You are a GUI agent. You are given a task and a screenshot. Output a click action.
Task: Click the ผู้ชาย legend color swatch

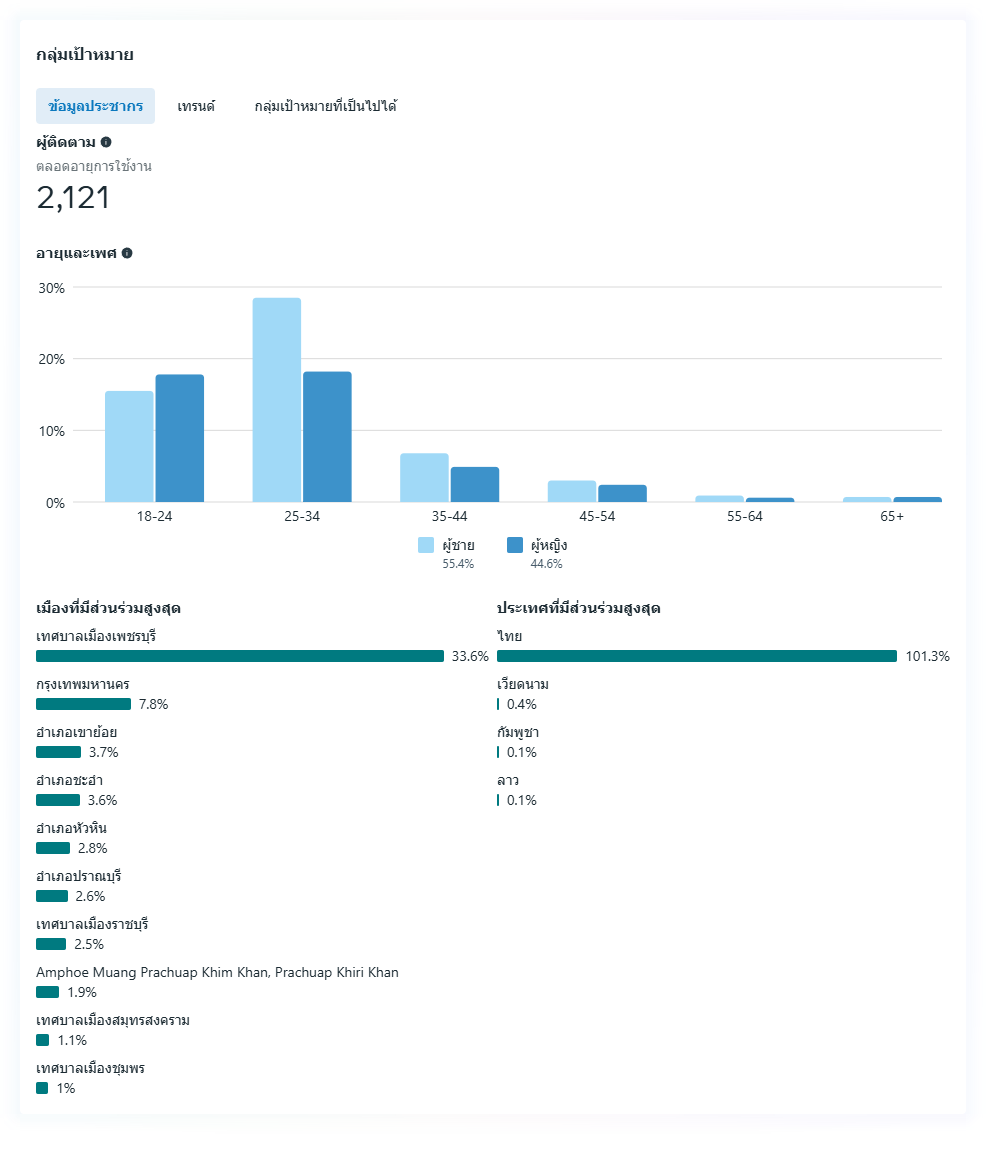pyautogui.click(x=426, y=545)
